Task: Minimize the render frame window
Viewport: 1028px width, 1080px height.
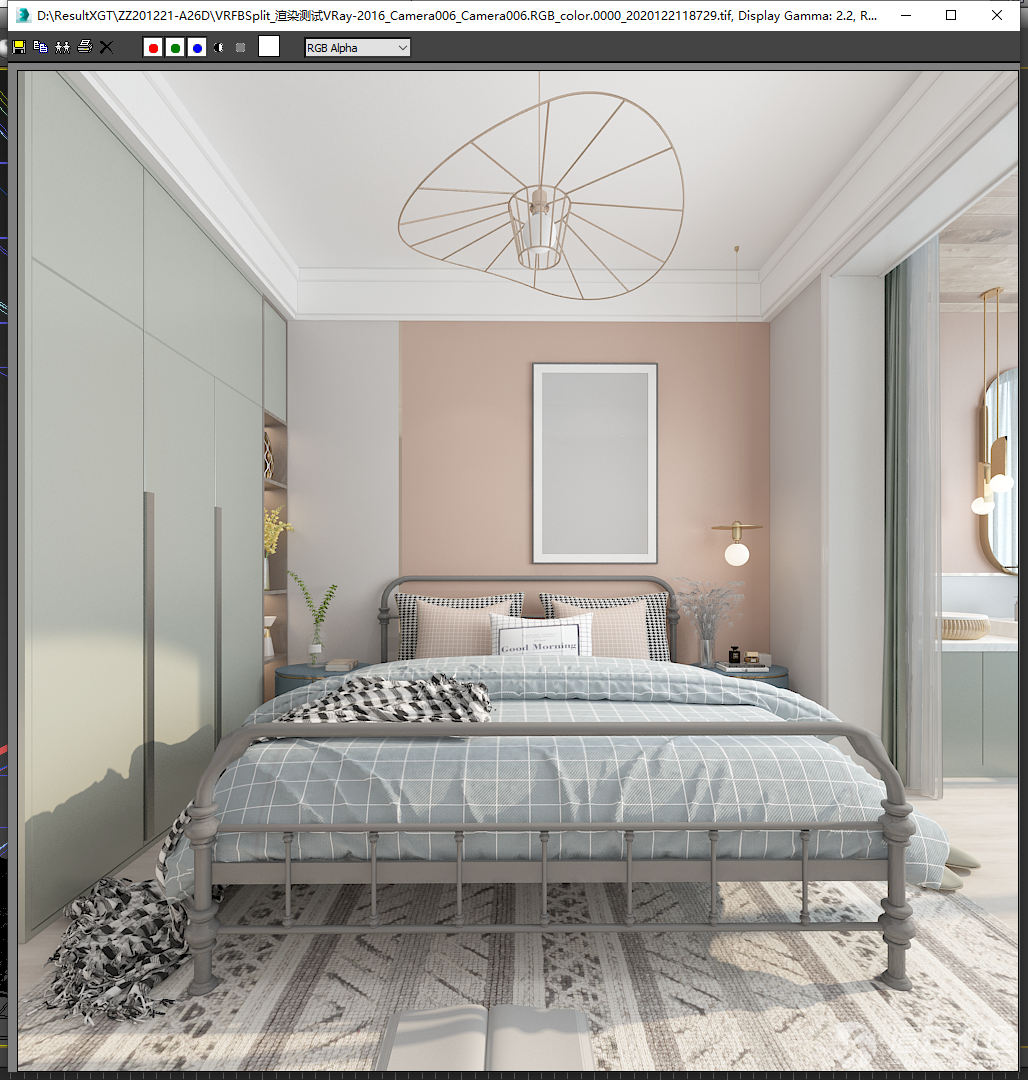Action: 905,16
